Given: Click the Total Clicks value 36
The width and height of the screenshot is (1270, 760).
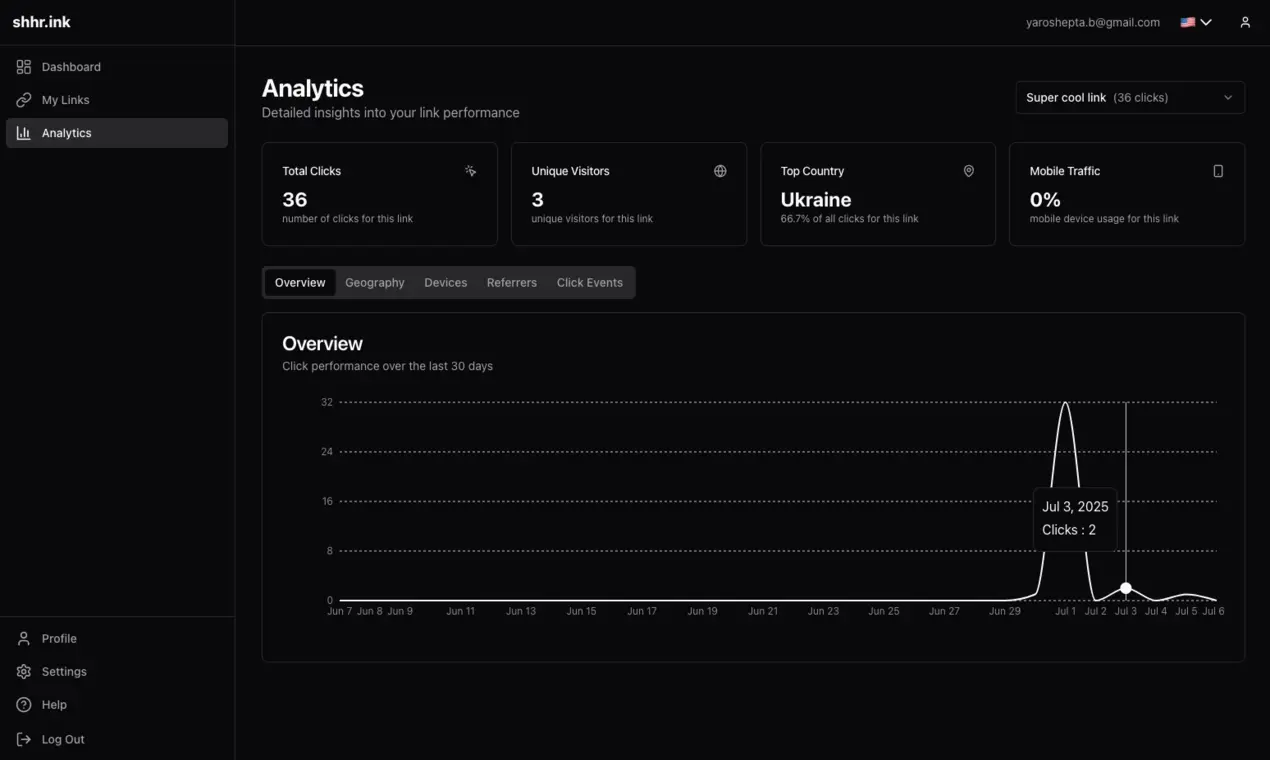Looking at the screenshot, I should tap(295, 199).
